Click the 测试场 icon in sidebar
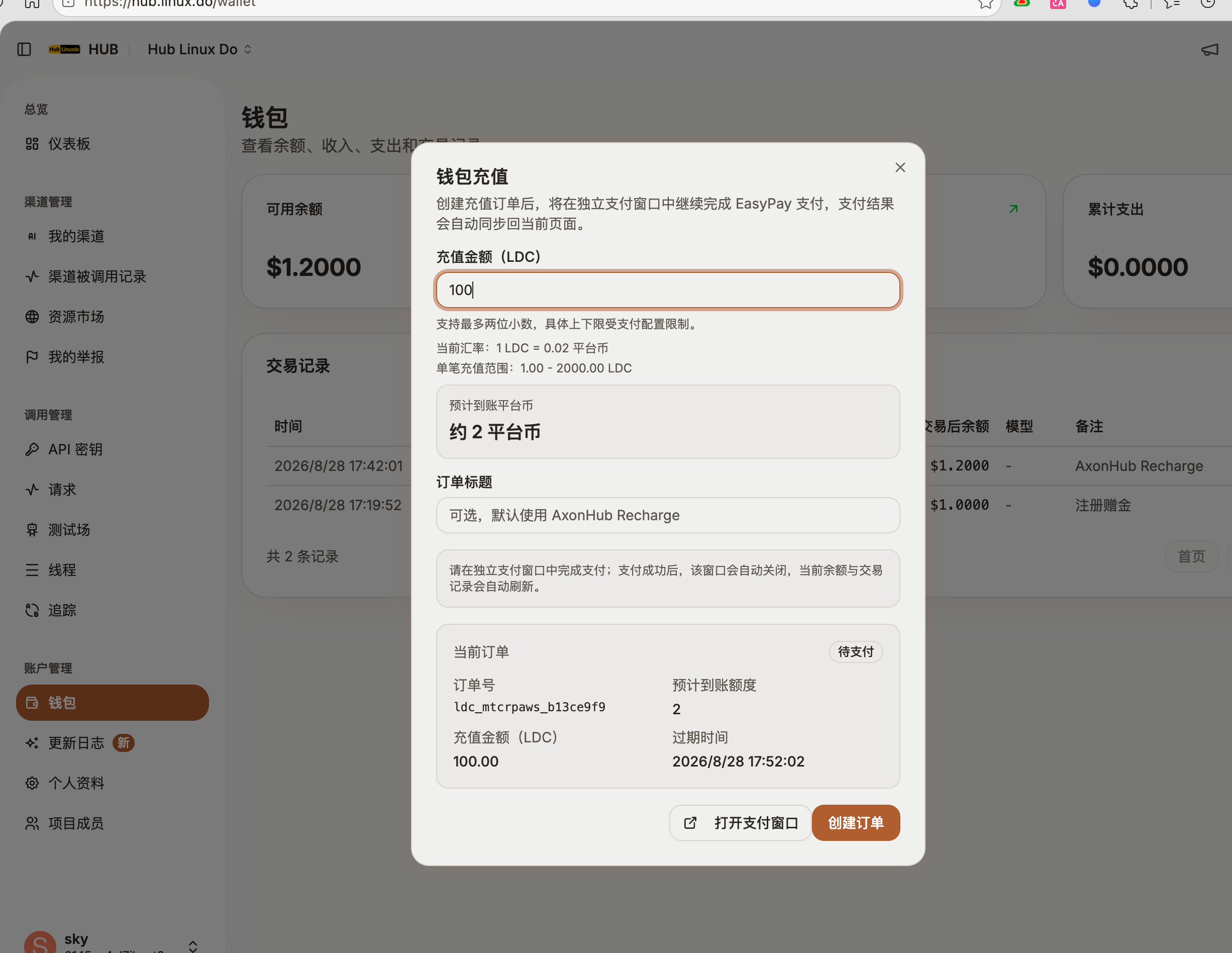The width and height of the screenshot is (1232, 953). 32,530
